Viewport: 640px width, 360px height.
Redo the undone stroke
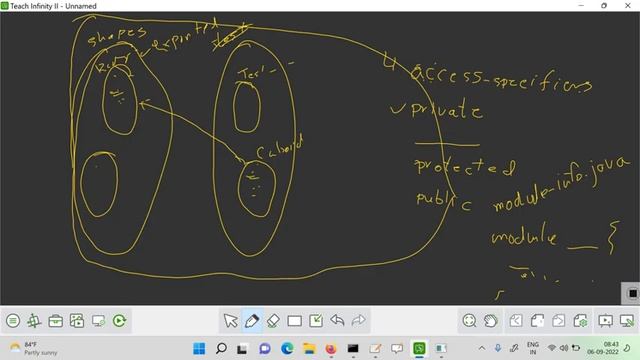click(359, 321)
